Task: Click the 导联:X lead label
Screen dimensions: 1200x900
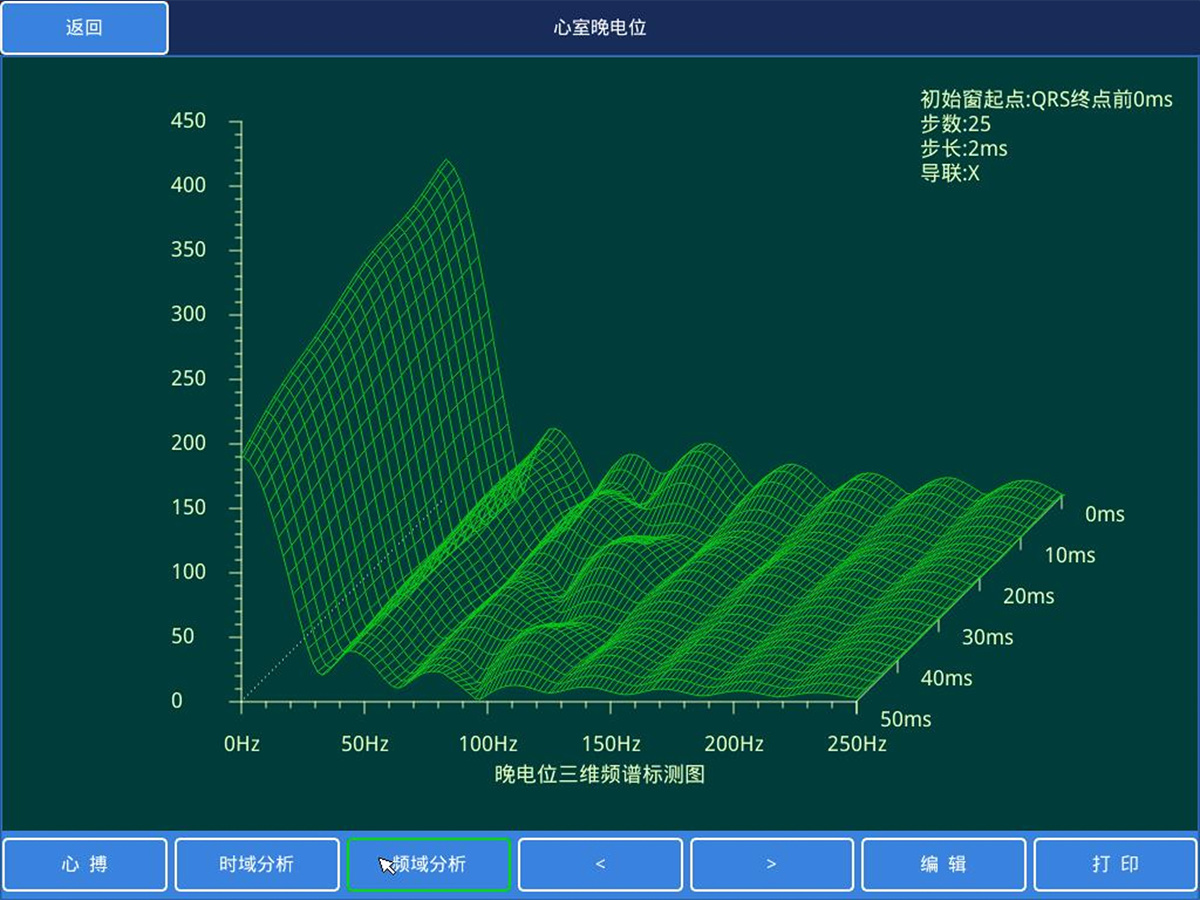Action: pos(949,173)
